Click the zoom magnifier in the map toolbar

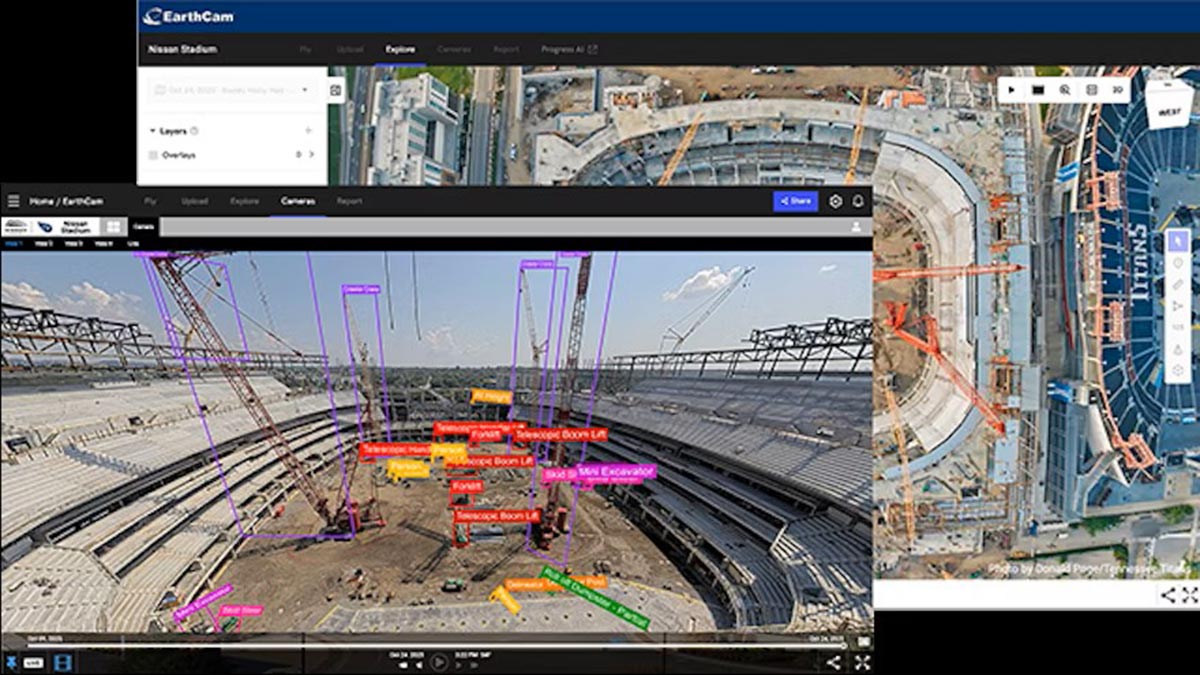pos(1064,90)
